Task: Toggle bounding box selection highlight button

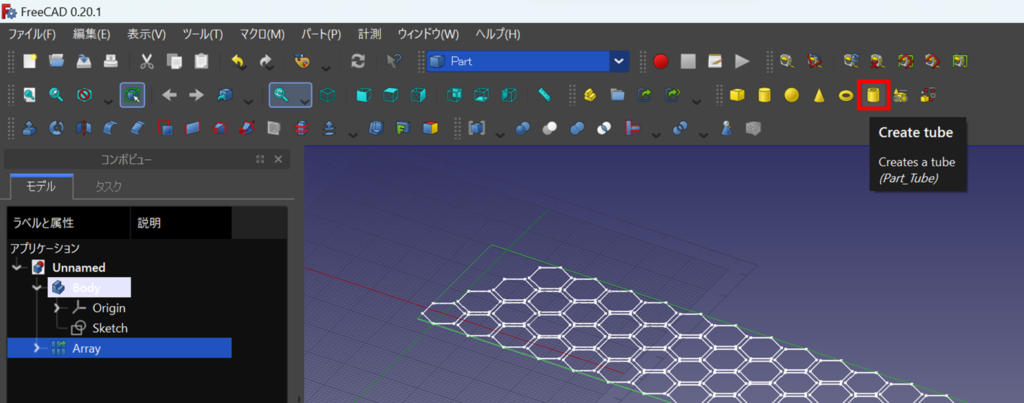Action: [132, 95]
